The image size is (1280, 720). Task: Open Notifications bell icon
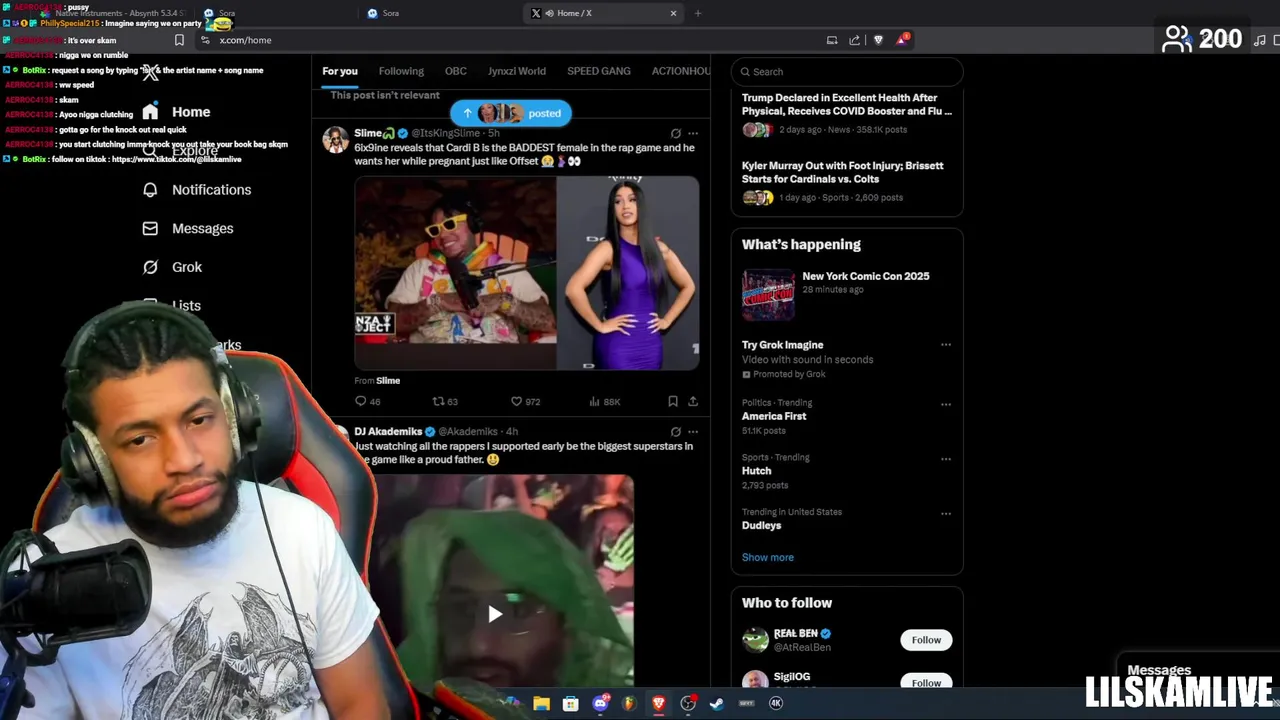pos(150,190)
